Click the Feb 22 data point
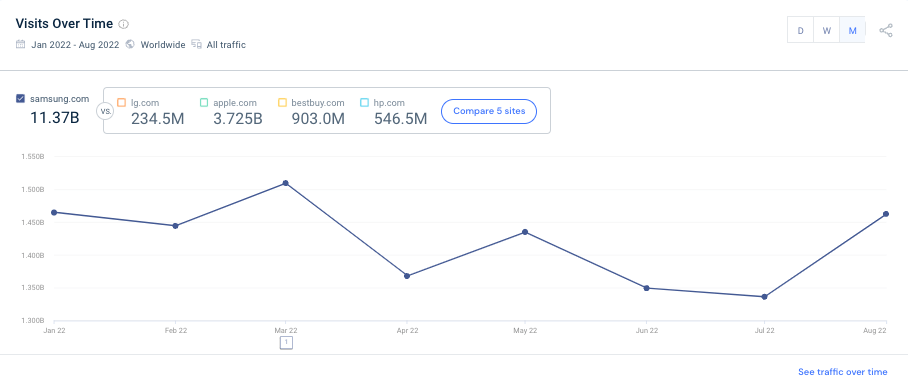Screen dimensions: 908x389 (x=175, y=226)
